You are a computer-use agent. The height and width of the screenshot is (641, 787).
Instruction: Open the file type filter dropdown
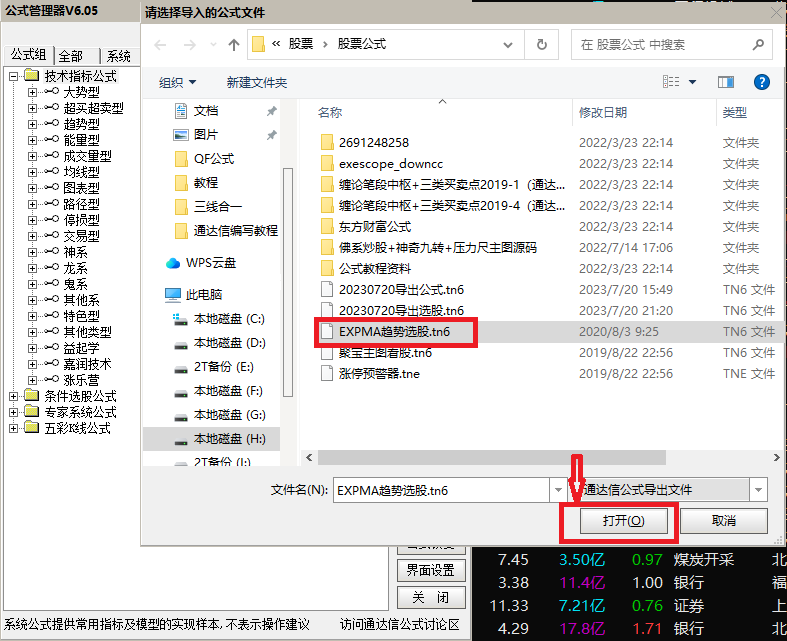[758, 490]
